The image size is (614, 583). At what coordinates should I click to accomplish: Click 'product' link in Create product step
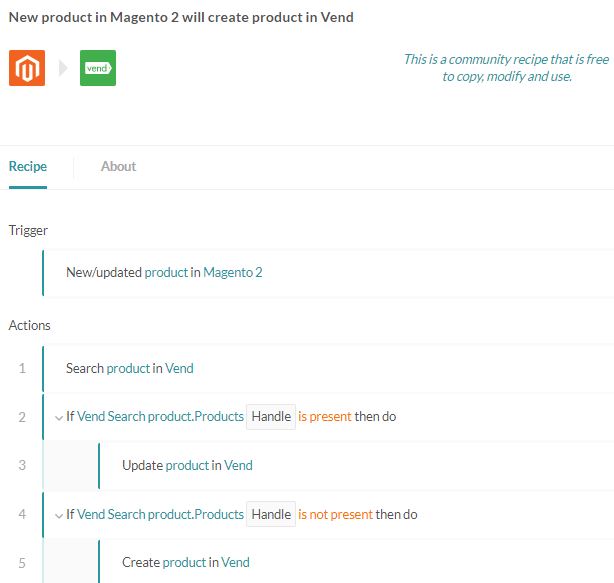click(184, 562)
